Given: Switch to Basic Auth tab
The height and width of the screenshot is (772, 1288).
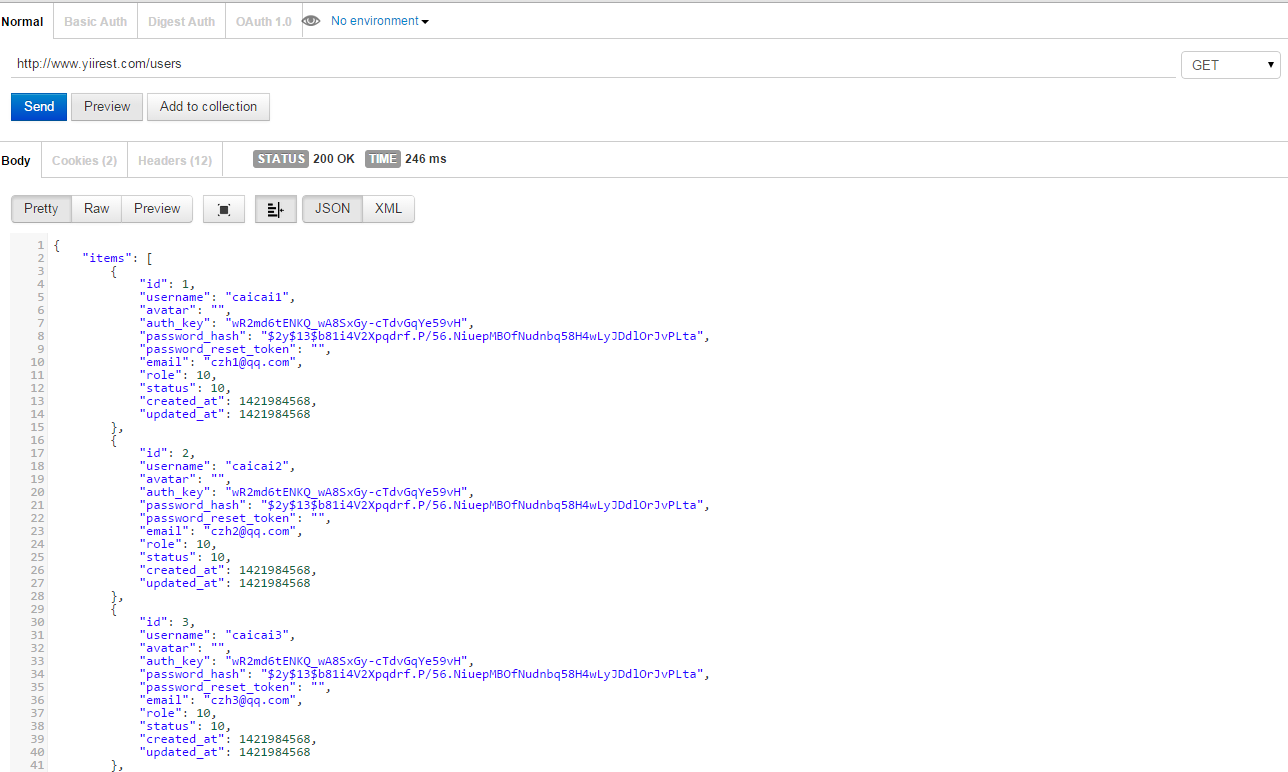Looking at the screenshot, I should (96, 21).
